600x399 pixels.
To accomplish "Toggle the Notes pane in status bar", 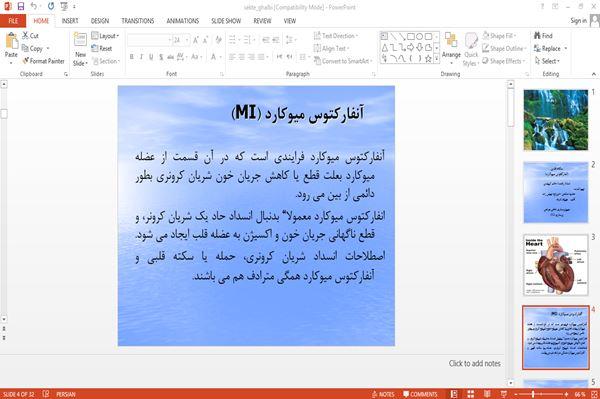I will (383, 394).
